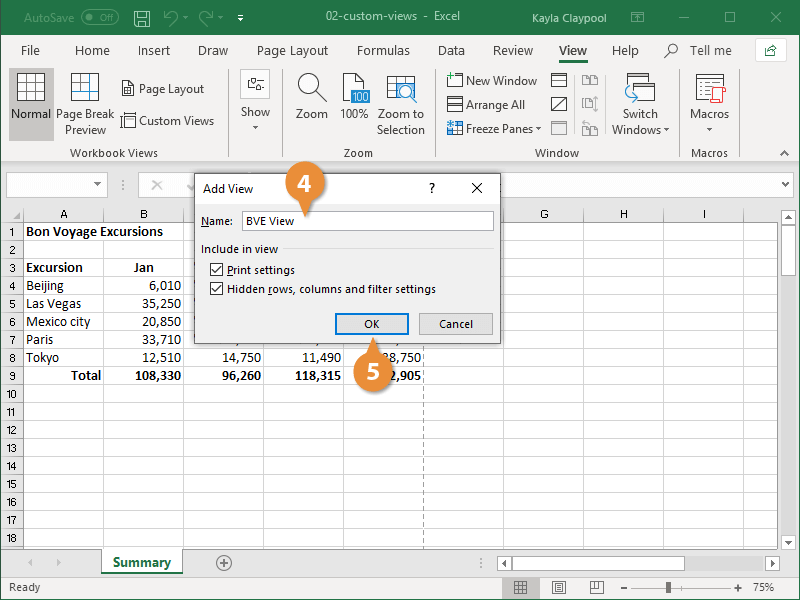This screenshot has width=800, height=600.
Task: Turn on the AutoSave toggle
Action: click(99, 18)
